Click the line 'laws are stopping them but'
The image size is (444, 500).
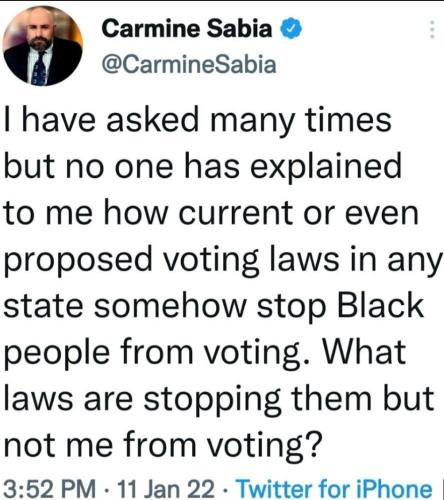tap(219, 400)
